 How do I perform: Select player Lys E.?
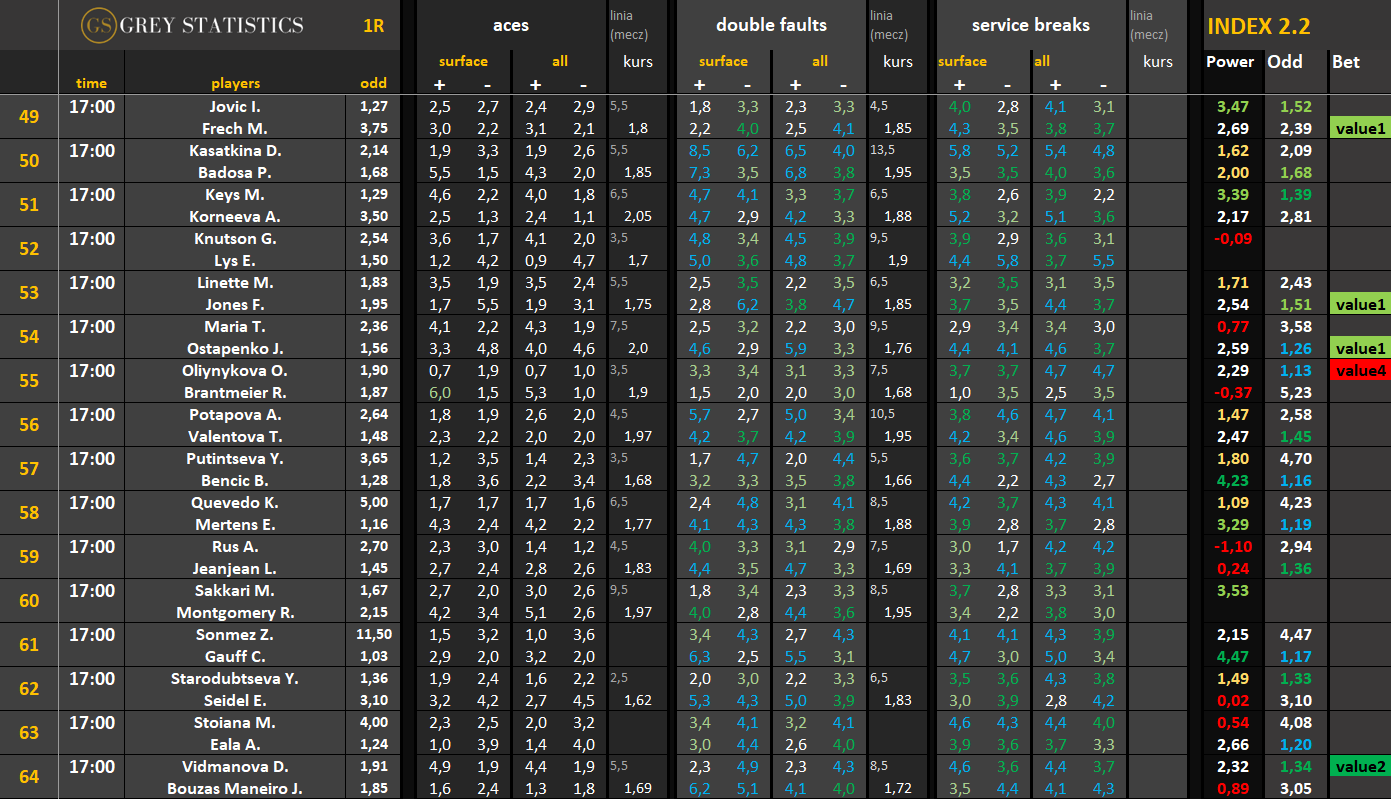(235, 260)
